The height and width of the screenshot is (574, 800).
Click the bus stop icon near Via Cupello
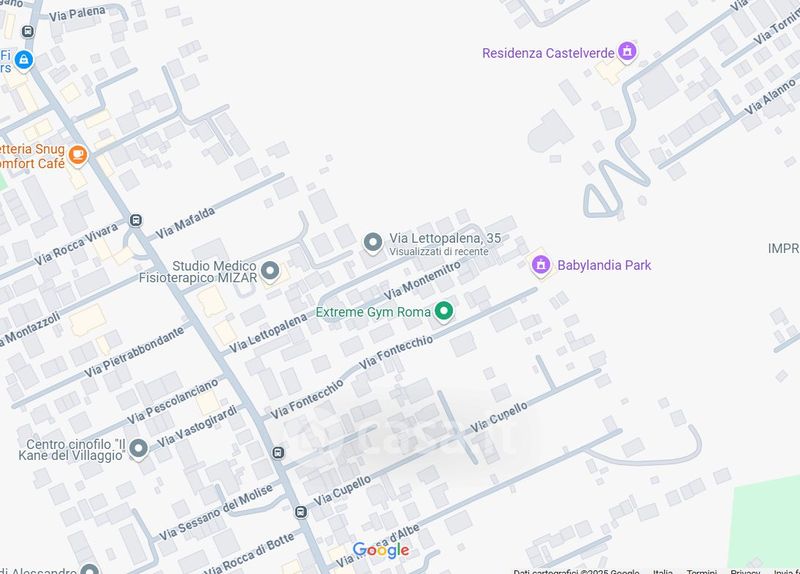301,512
